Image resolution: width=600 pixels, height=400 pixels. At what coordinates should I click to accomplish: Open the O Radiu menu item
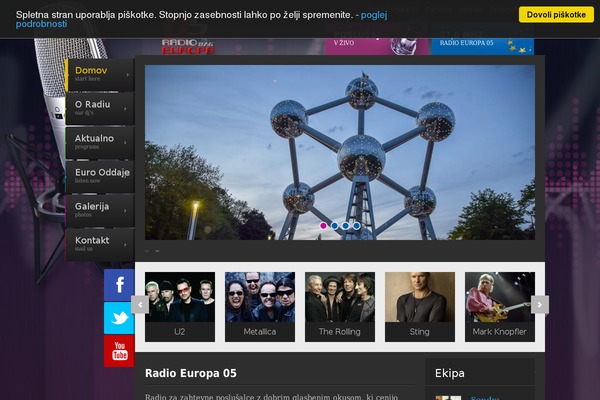[x=99, y=109]
